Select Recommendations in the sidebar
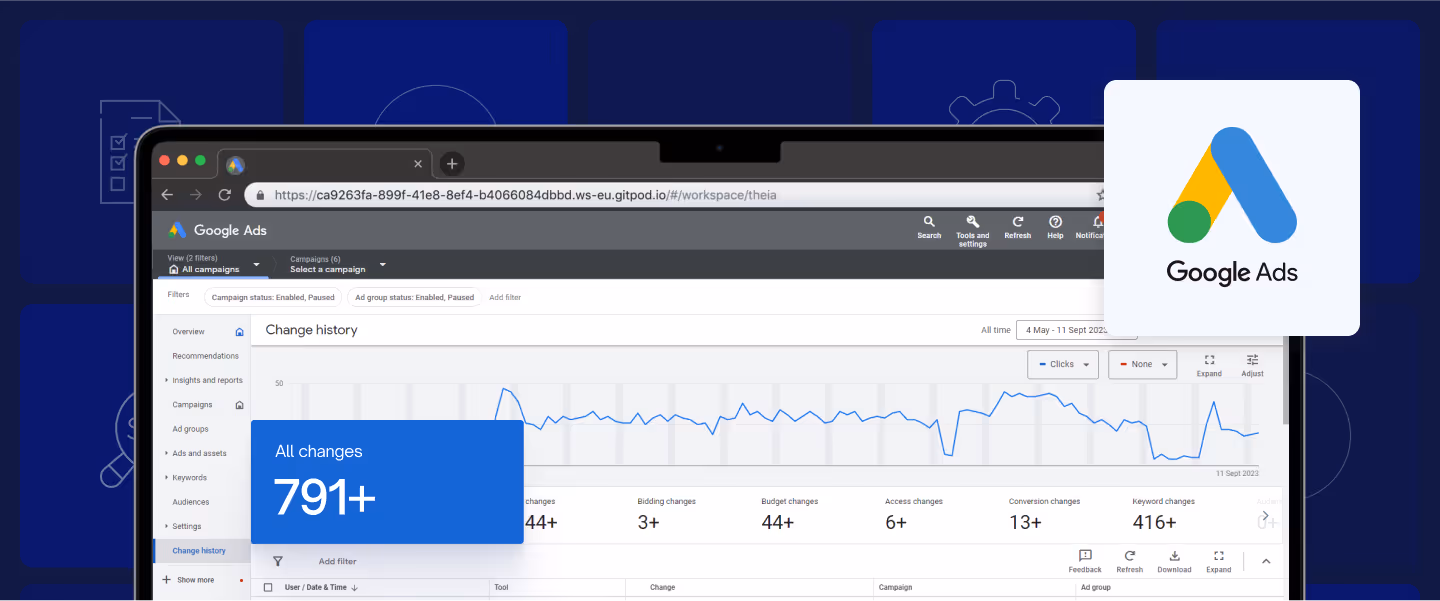 point(205,356)
